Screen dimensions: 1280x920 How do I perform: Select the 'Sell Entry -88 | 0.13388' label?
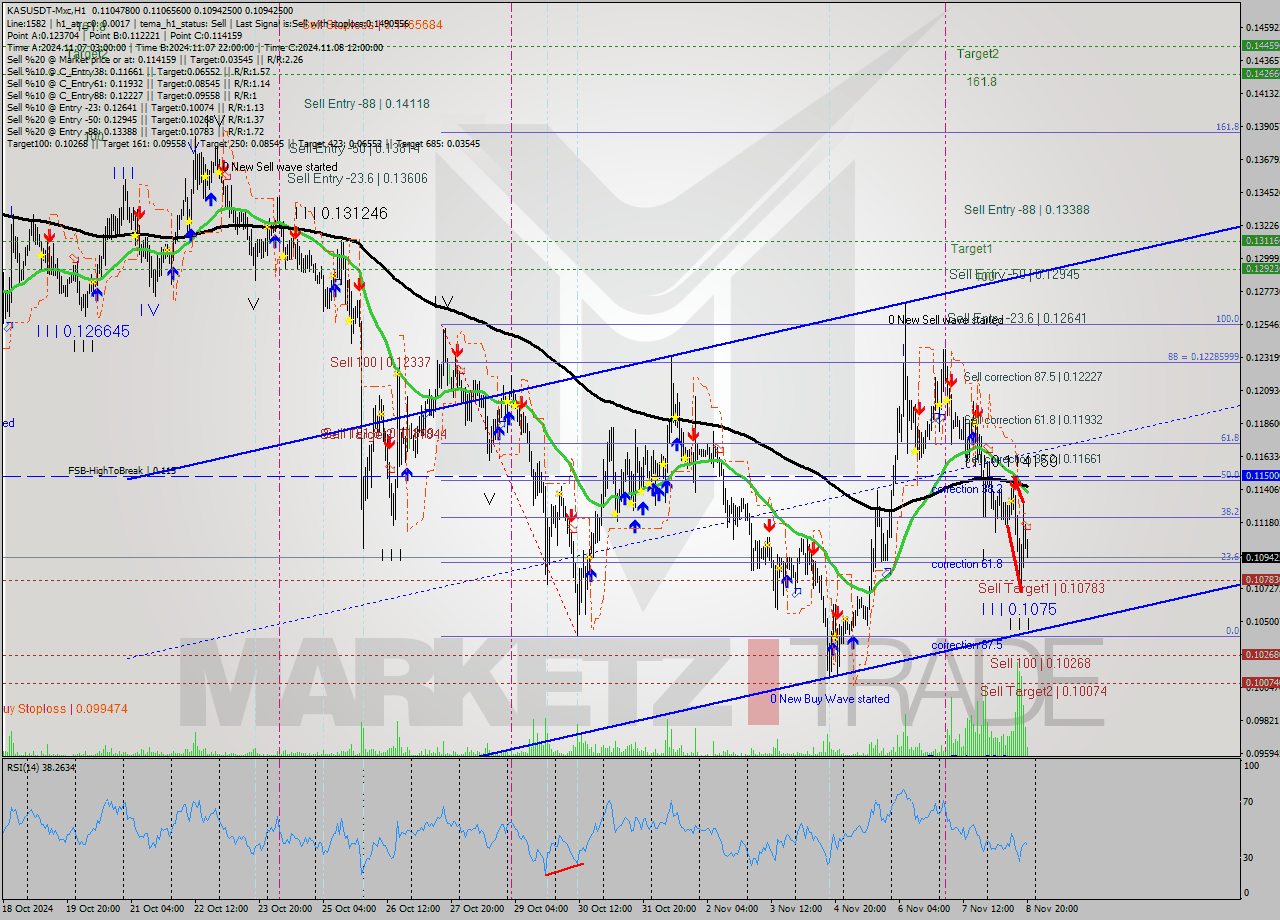[1027, 209]
